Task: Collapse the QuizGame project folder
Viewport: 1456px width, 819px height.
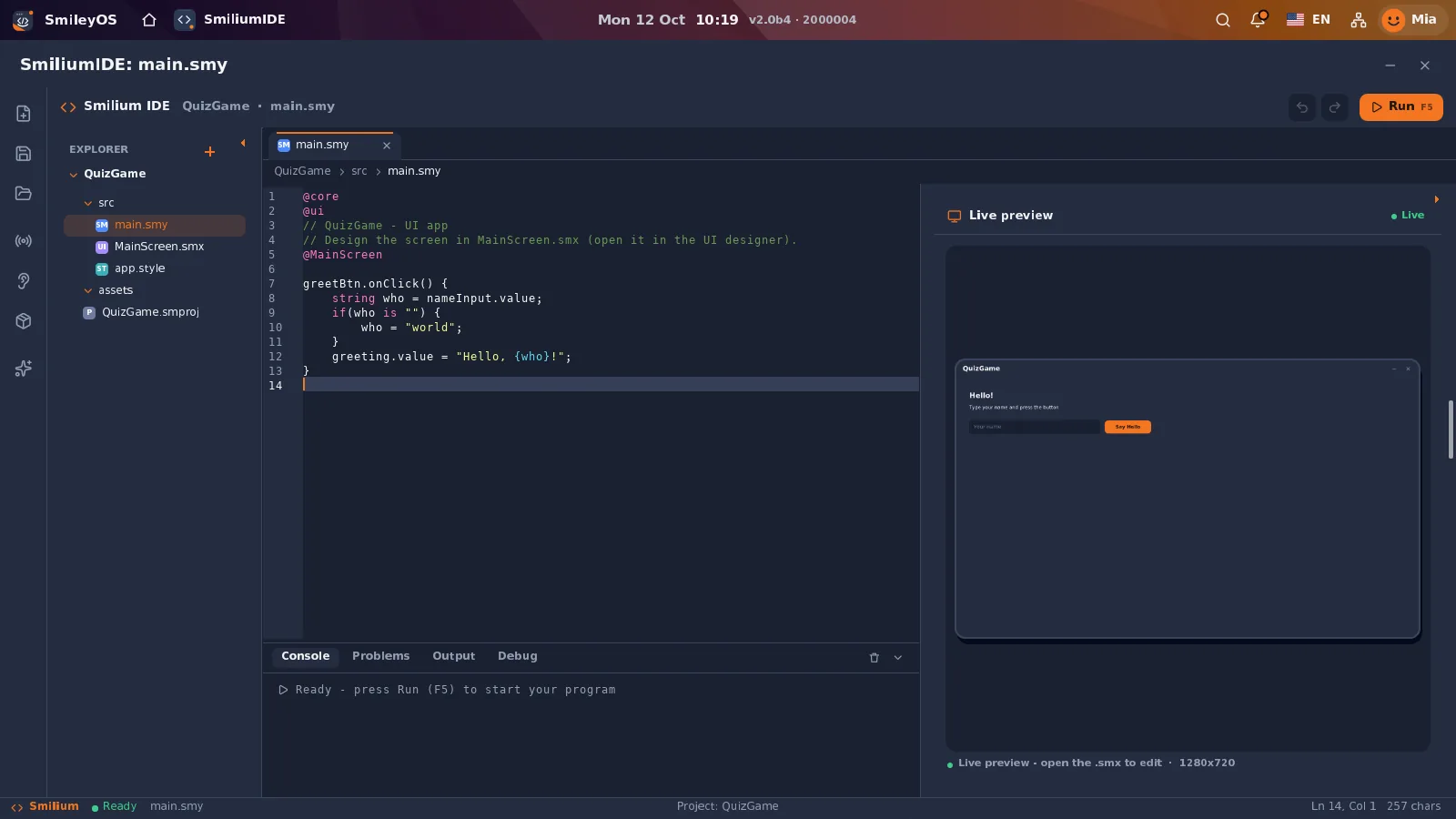Action: pos(74,175)
